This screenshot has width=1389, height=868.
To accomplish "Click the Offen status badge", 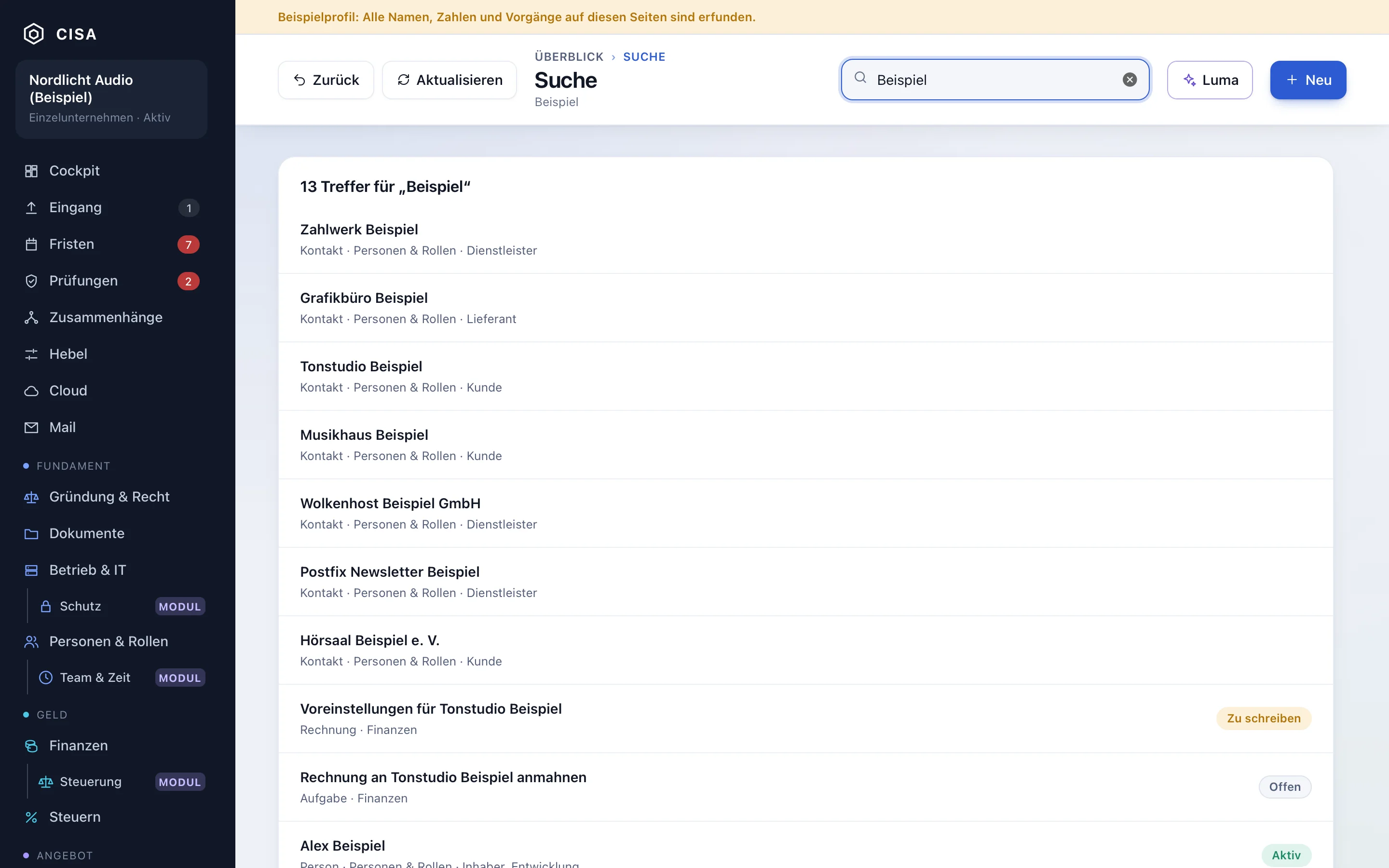I will [1284, 787].
